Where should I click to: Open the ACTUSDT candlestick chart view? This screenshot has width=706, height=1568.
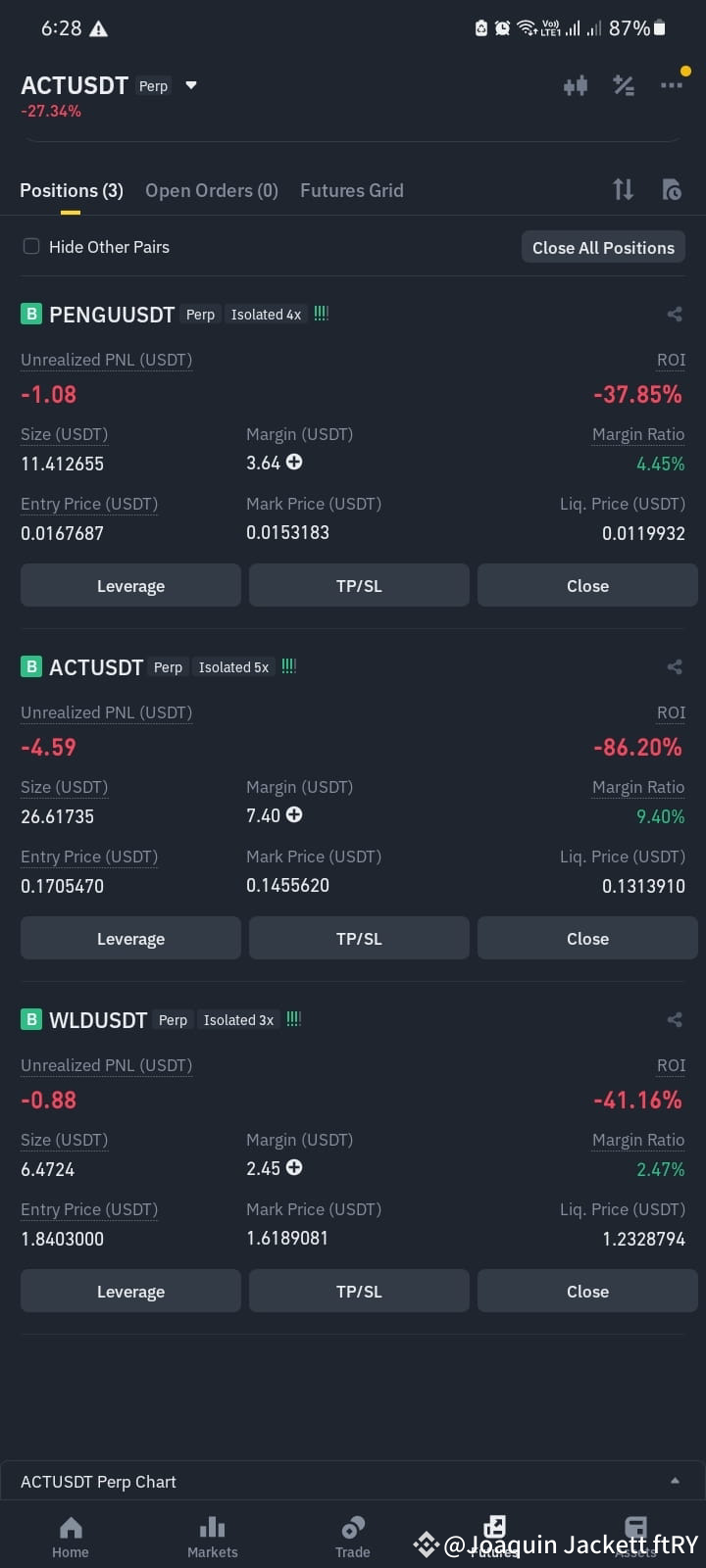(576, 85)
